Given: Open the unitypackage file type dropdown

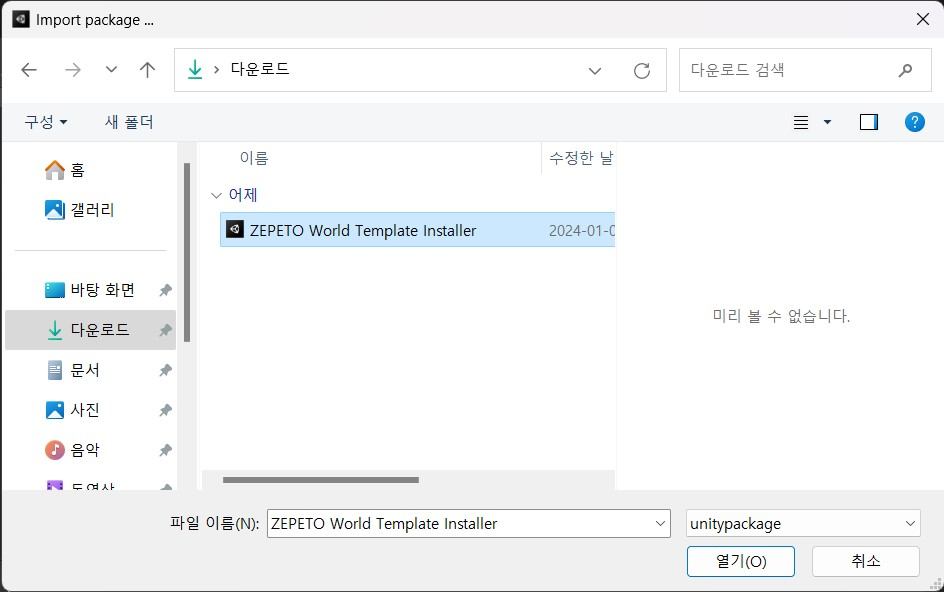Looking at the screenshot, I should point(803,524).
